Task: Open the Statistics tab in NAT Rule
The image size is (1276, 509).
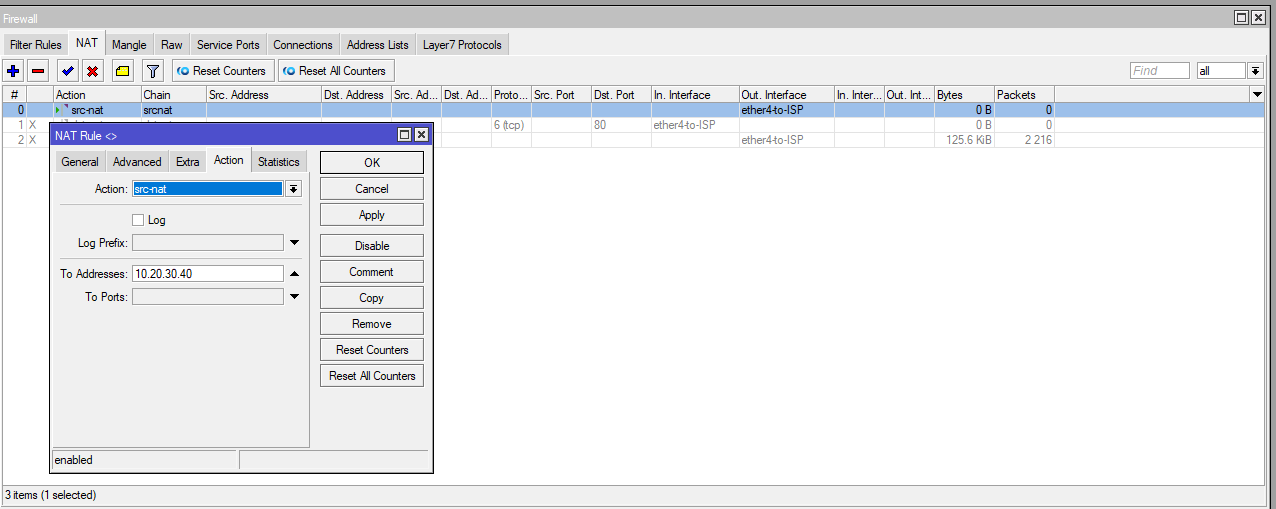Action: click(x=278, y=162)
